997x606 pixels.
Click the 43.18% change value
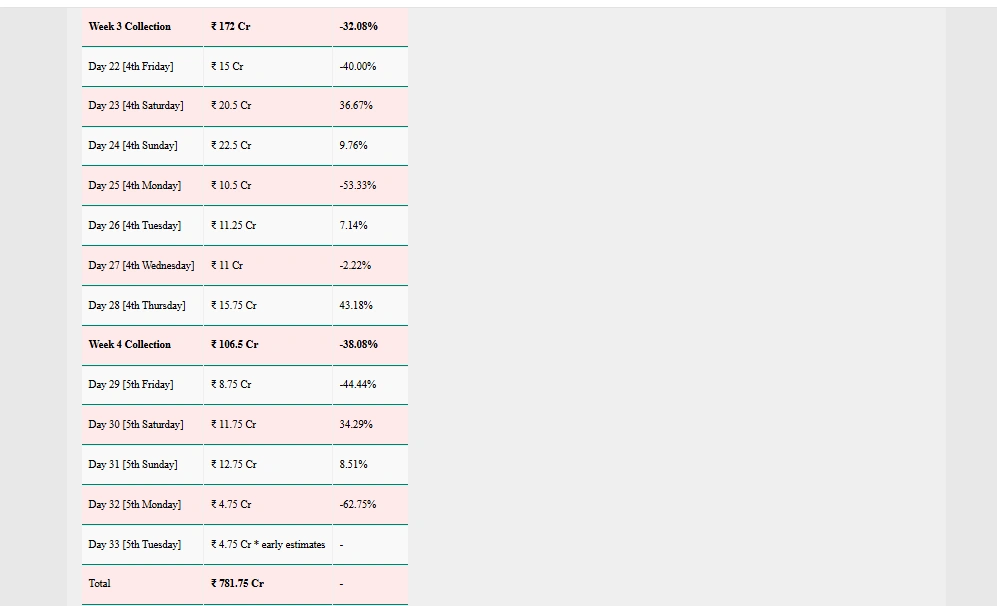pos(356,306)
